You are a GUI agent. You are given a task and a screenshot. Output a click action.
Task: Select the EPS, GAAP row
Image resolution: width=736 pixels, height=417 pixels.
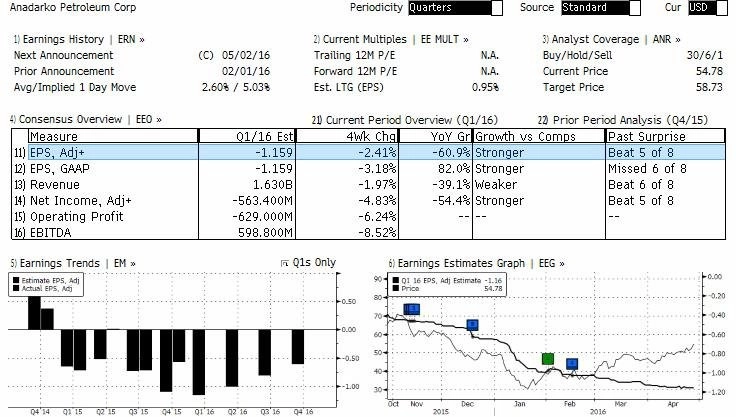368,169
